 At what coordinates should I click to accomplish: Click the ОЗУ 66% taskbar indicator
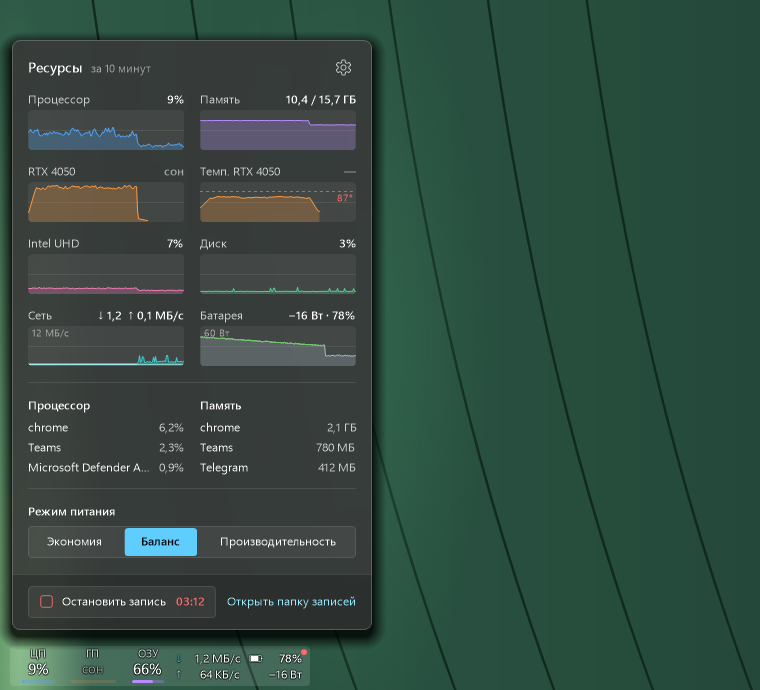pos(147,664)
